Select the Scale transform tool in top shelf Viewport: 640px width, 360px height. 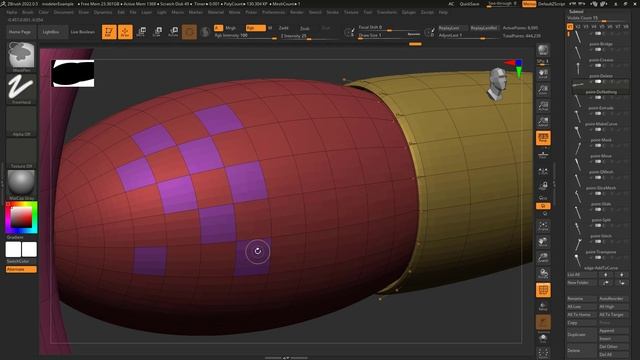(x=157, y=32)
